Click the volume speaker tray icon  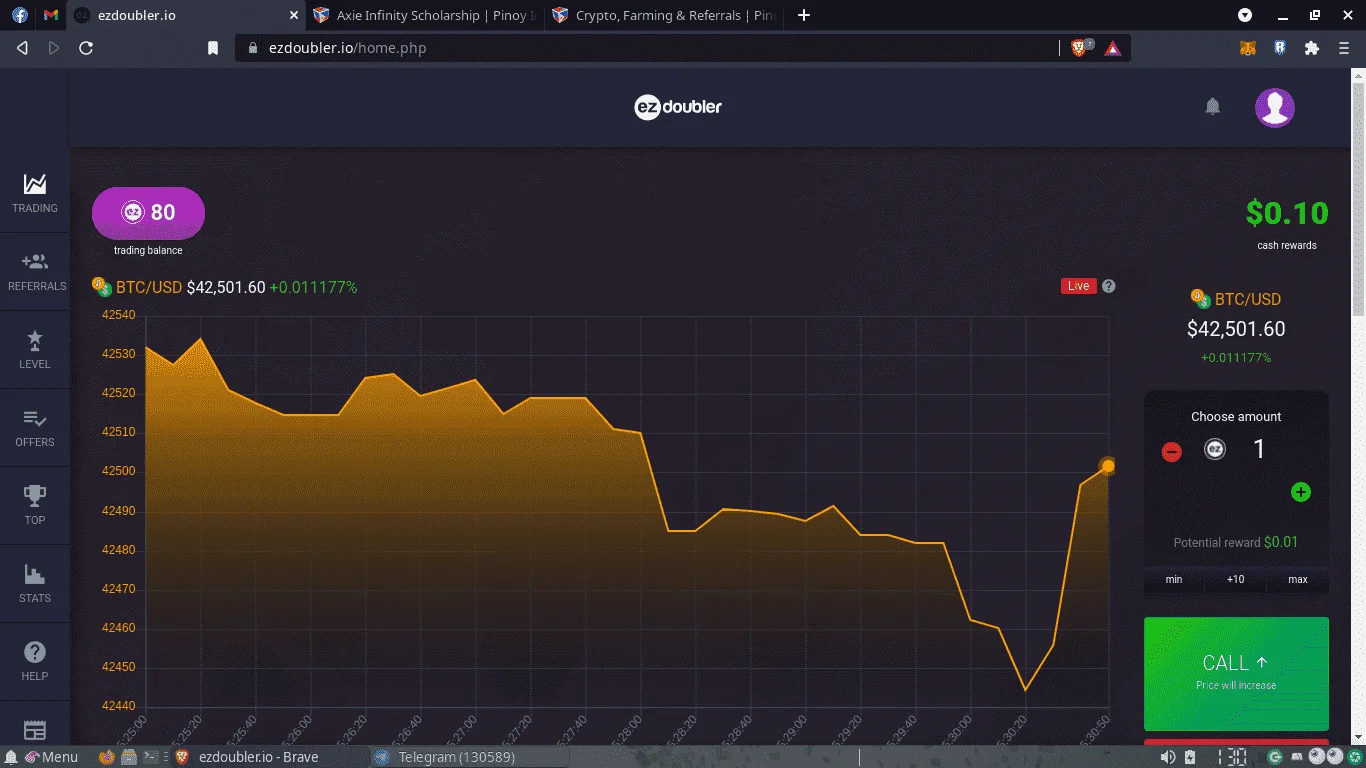tap(1166, 757)
